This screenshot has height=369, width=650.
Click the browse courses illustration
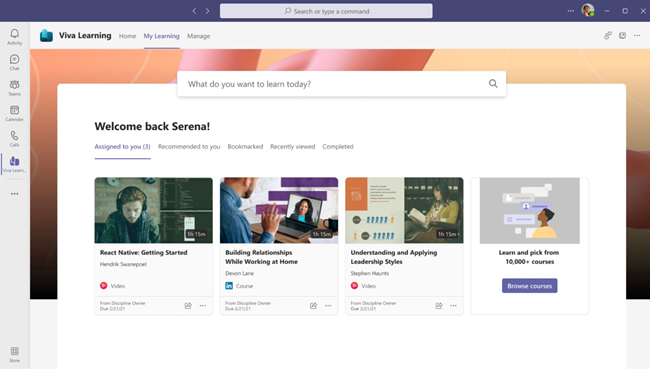529,211
